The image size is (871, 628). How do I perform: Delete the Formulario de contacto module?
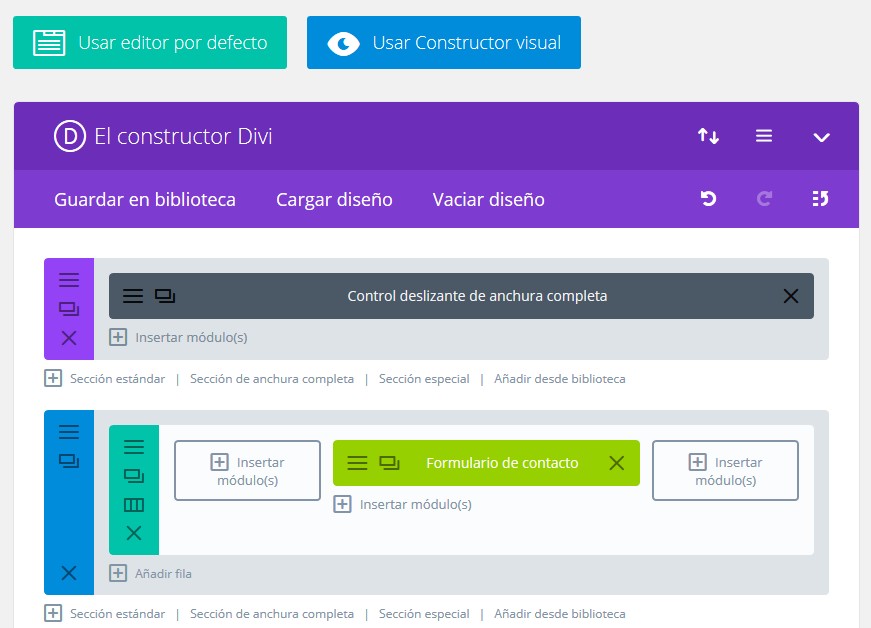[617, 463]
